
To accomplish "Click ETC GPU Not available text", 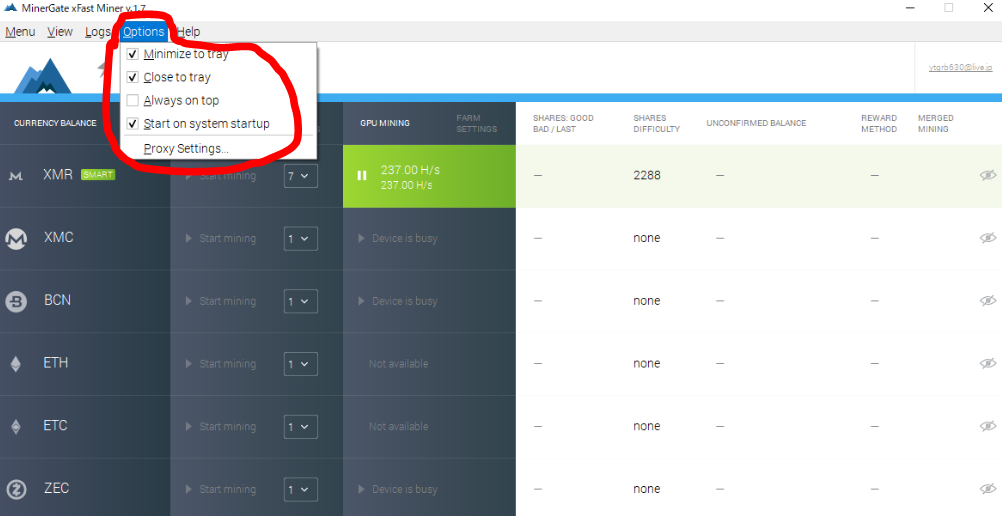I will [398, 426].
